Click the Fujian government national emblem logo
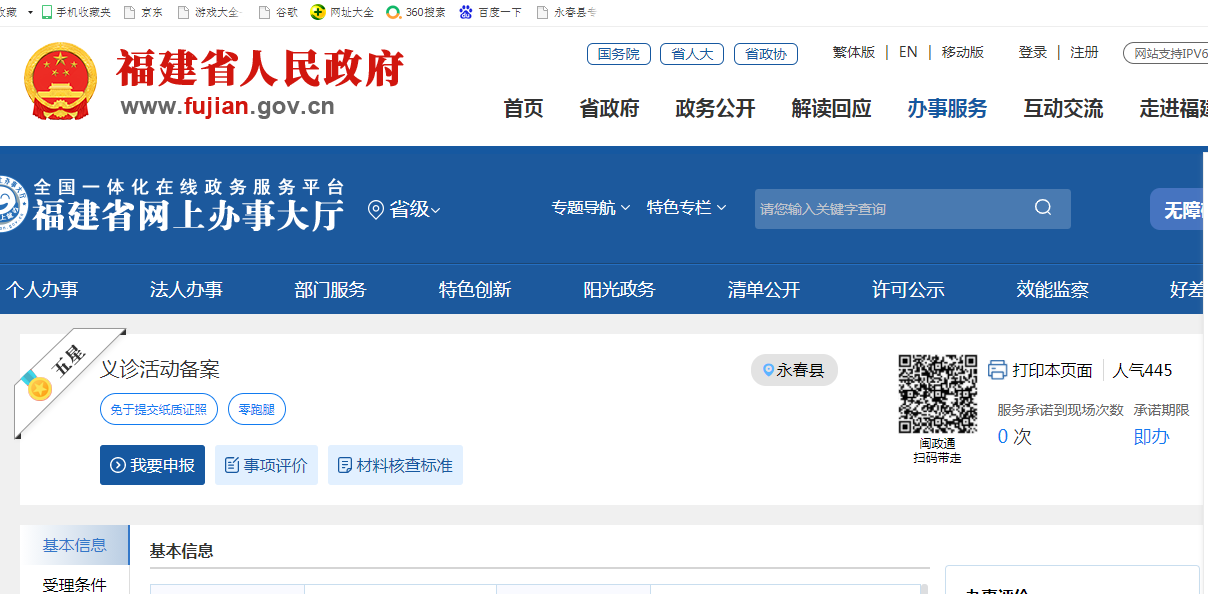The width and height of the screenshot is (1208, 594). (61, 81)
